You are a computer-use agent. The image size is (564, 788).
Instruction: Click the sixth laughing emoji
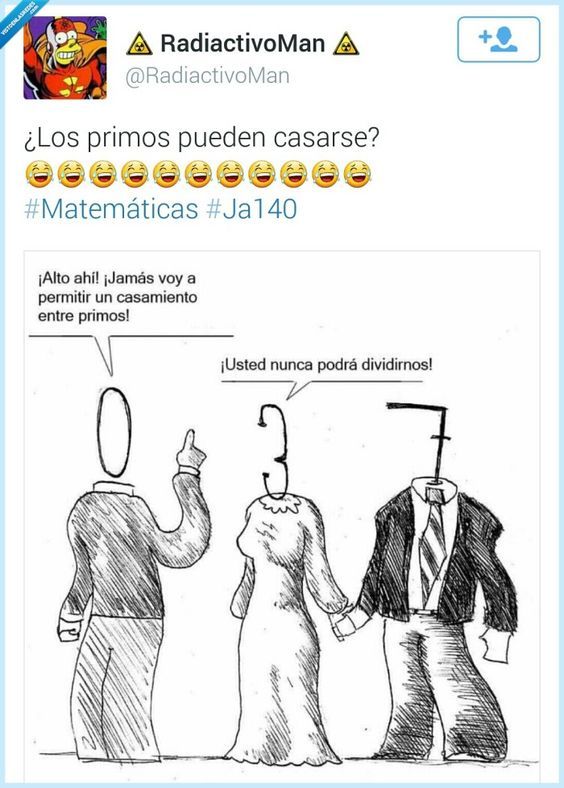click(198, 174)
